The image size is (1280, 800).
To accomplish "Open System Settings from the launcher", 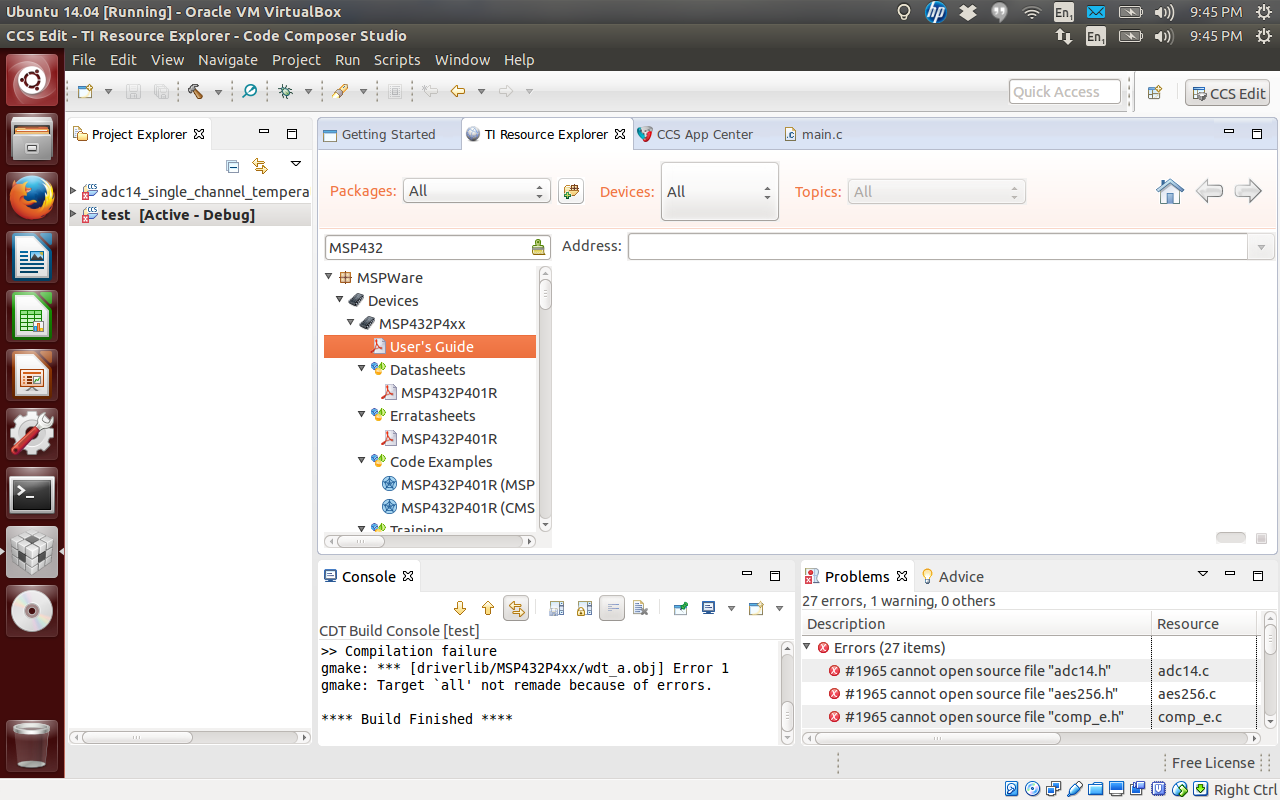I will point(32,434).
